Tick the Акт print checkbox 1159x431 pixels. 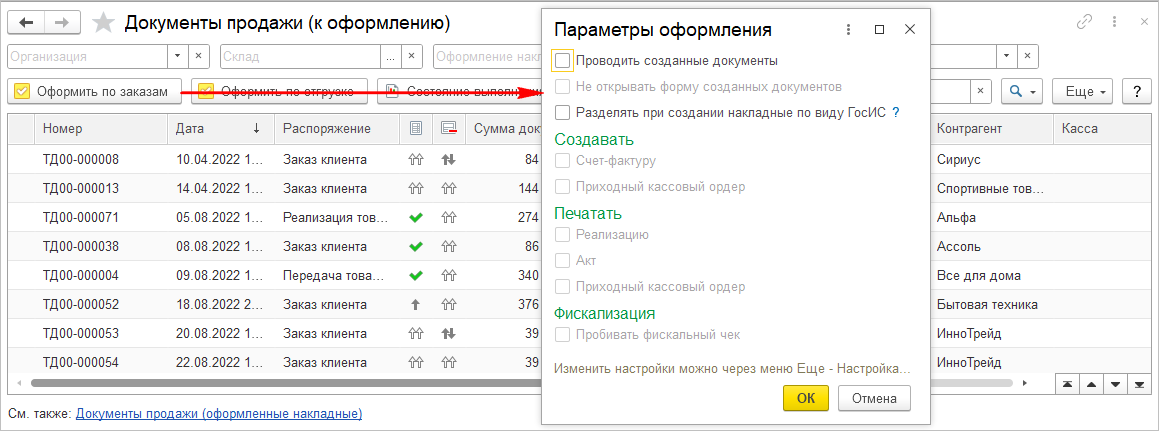[562, 260]
